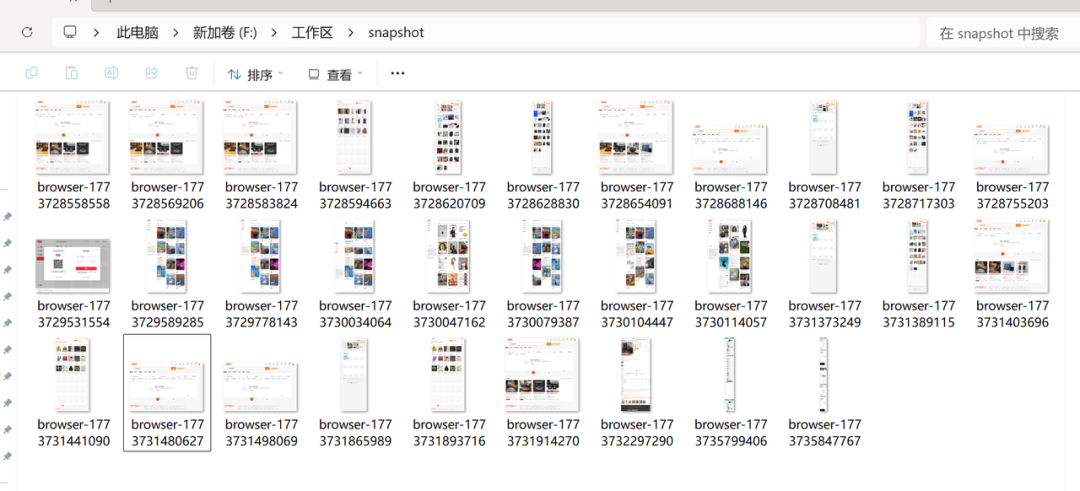Select thumbnail of browser-1773731498069
The width and height of the screenshot is (1080, 491).
tap(260, 387)
